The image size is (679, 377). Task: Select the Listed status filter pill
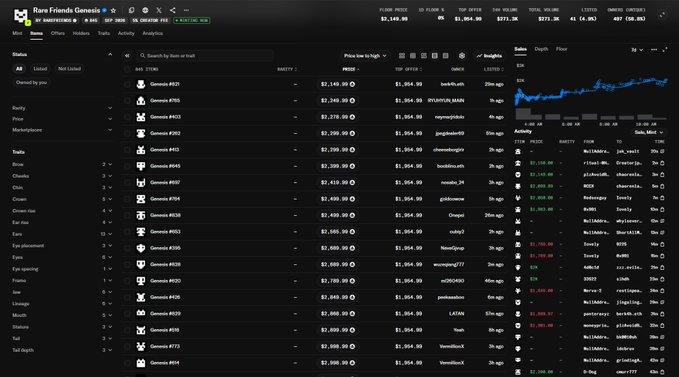[40, 69]
